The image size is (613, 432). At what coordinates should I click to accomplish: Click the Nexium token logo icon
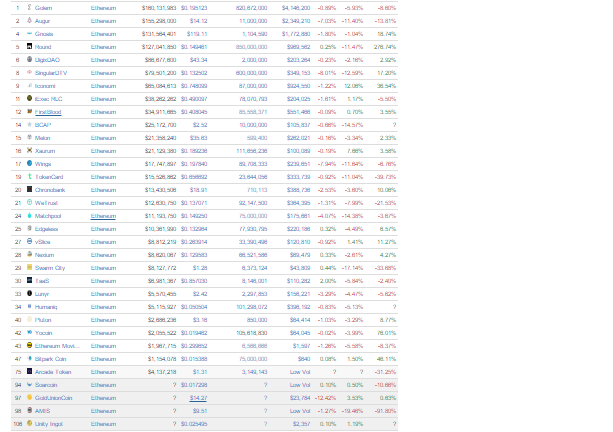[x=29, y=254]
